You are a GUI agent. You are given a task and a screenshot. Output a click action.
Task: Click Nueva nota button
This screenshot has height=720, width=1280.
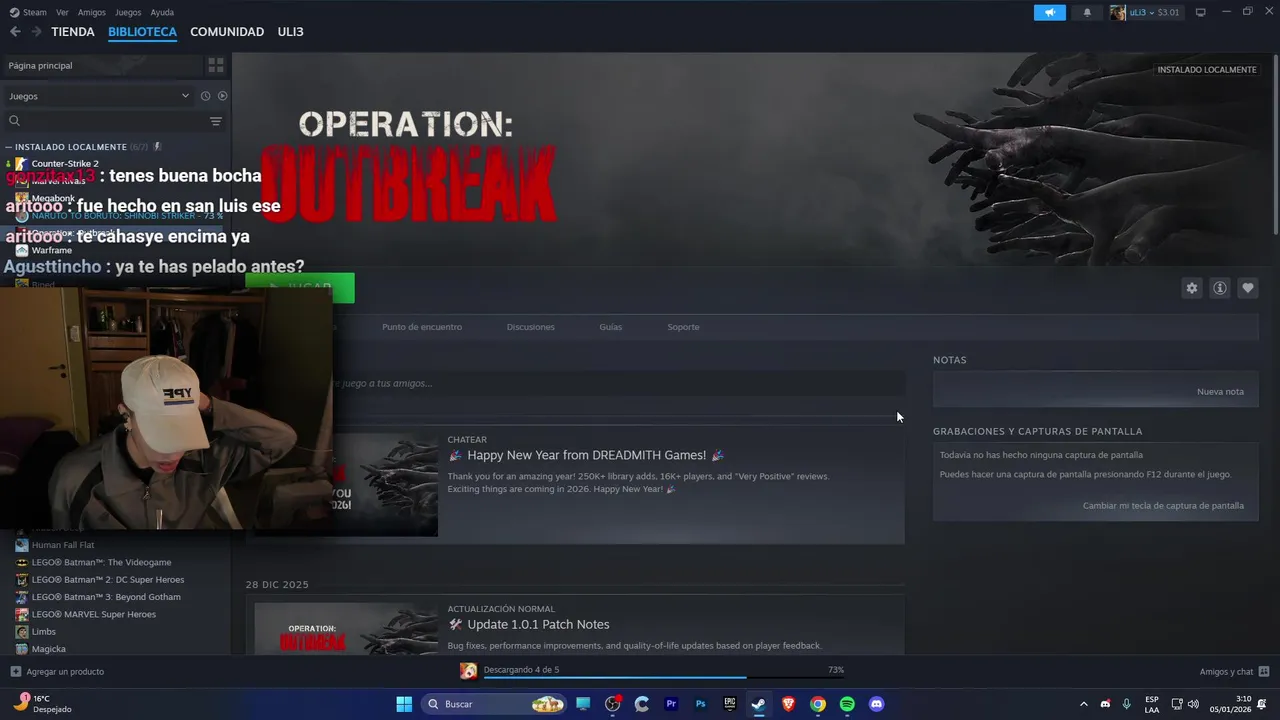pos(1220,391)
